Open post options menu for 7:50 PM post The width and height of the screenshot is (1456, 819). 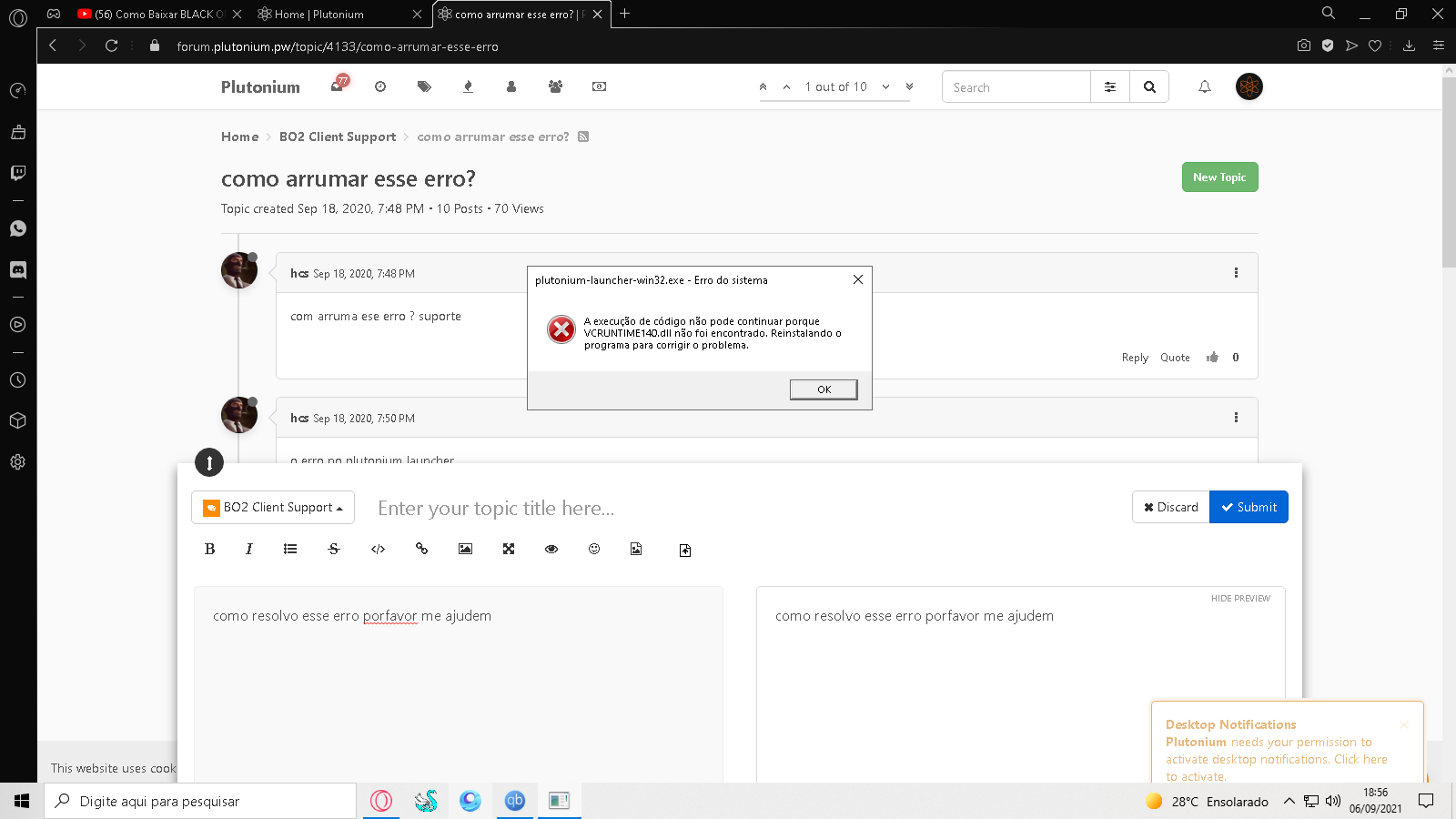[1236, 417]
